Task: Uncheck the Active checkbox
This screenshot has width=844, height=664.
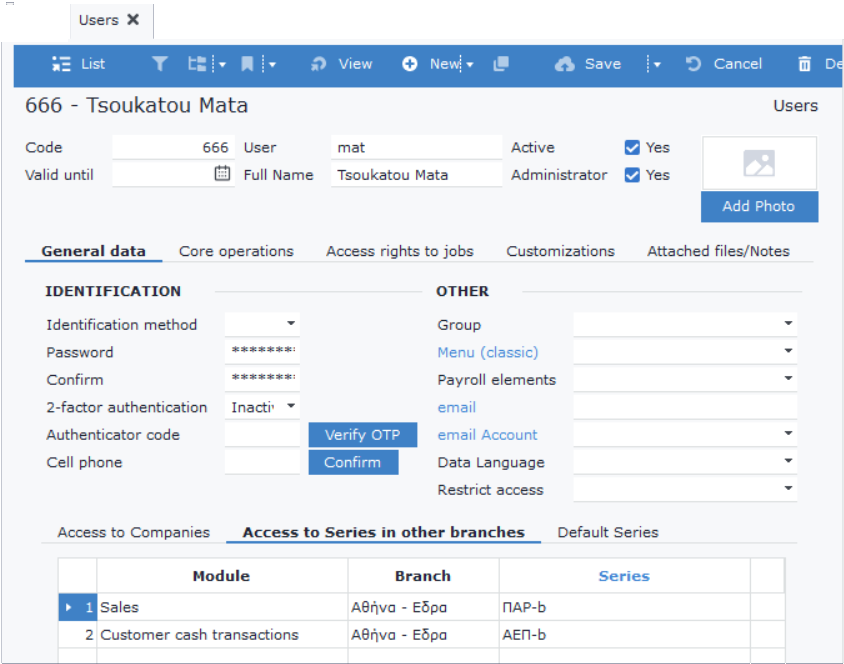Action: tap(632, 147)
